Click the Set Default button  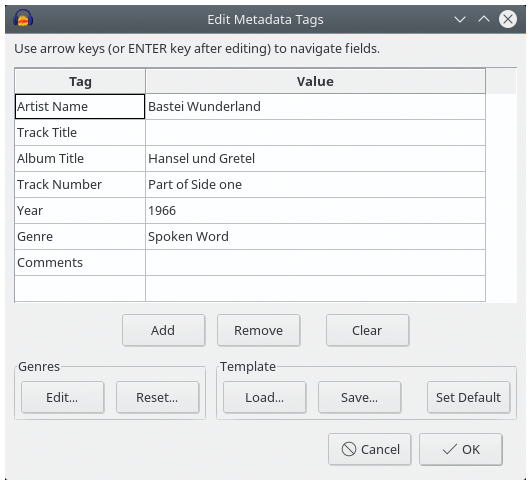(x=468, y=397)
